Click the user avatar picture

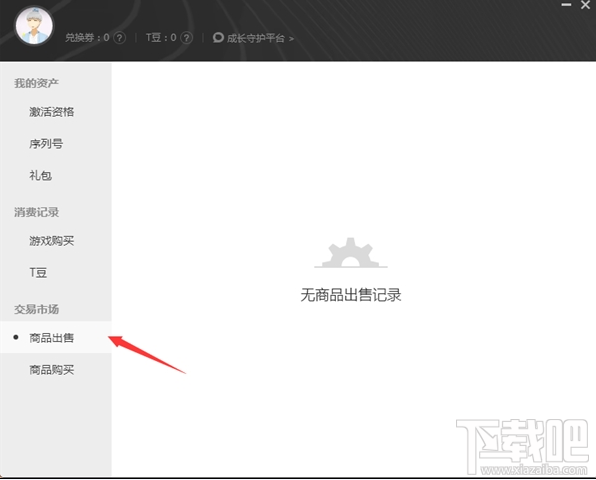click(34, 26)
